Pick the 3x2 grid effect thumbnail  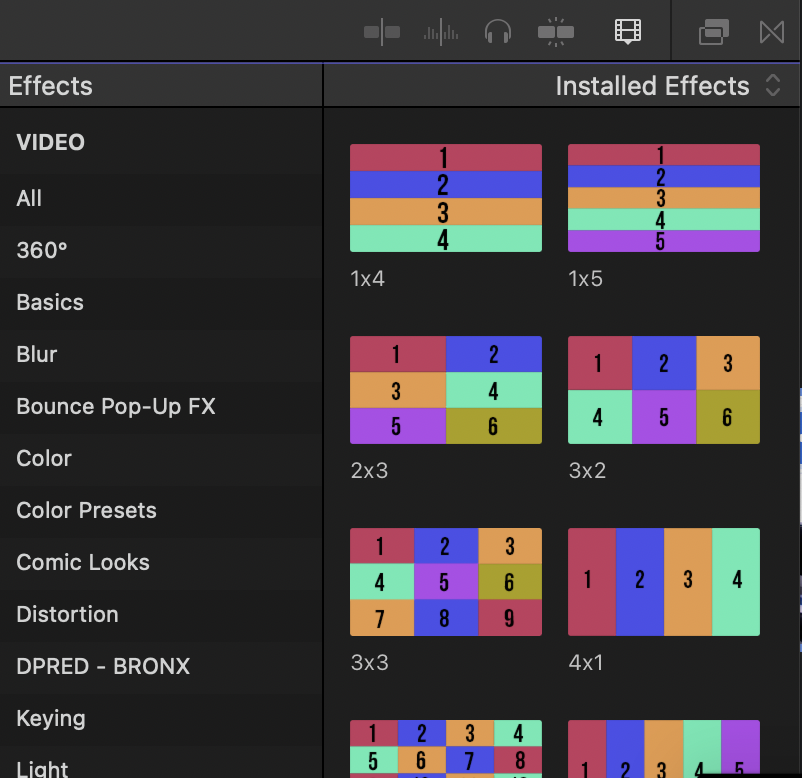coord(663,390)
